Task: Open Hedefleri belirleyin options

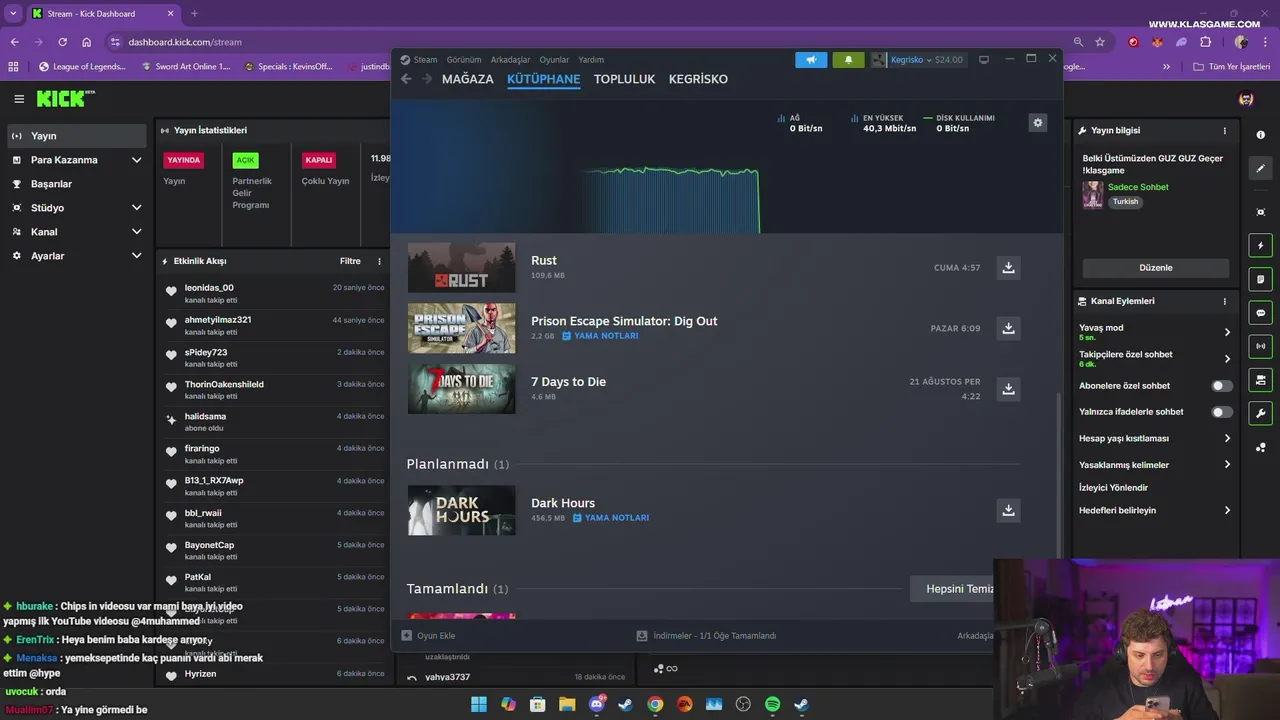Action: 1227,510
